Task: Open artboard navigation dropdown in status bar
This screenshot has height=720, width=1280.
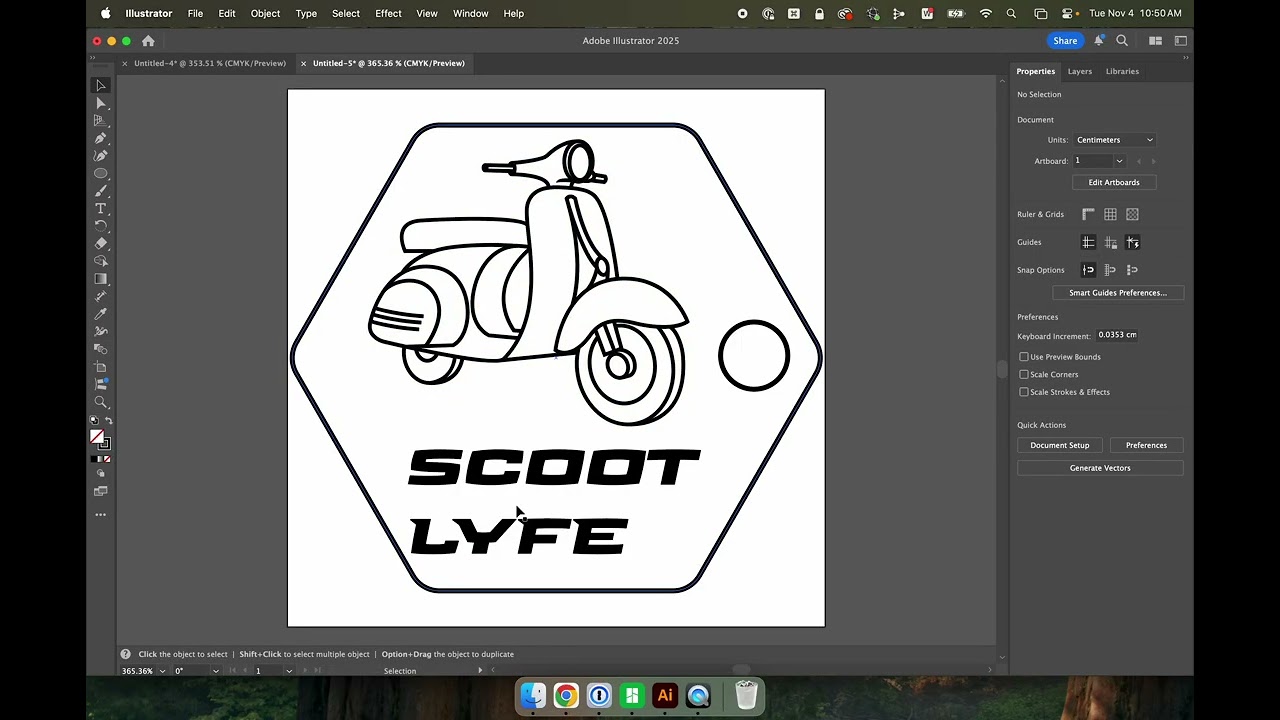Action: pos(289,671)
